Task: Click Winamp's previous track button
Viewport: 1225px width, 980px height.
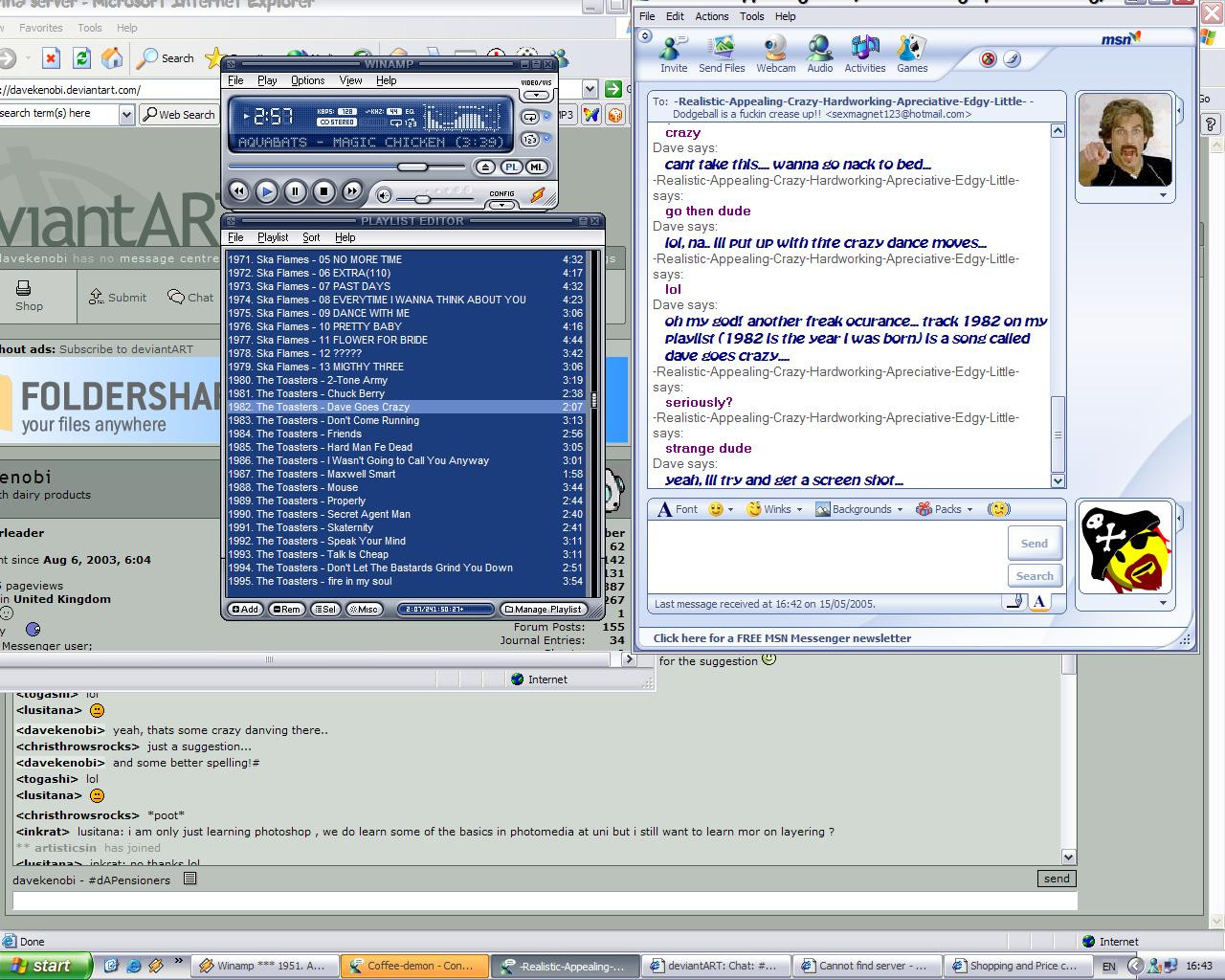Action: coord(238,191)
